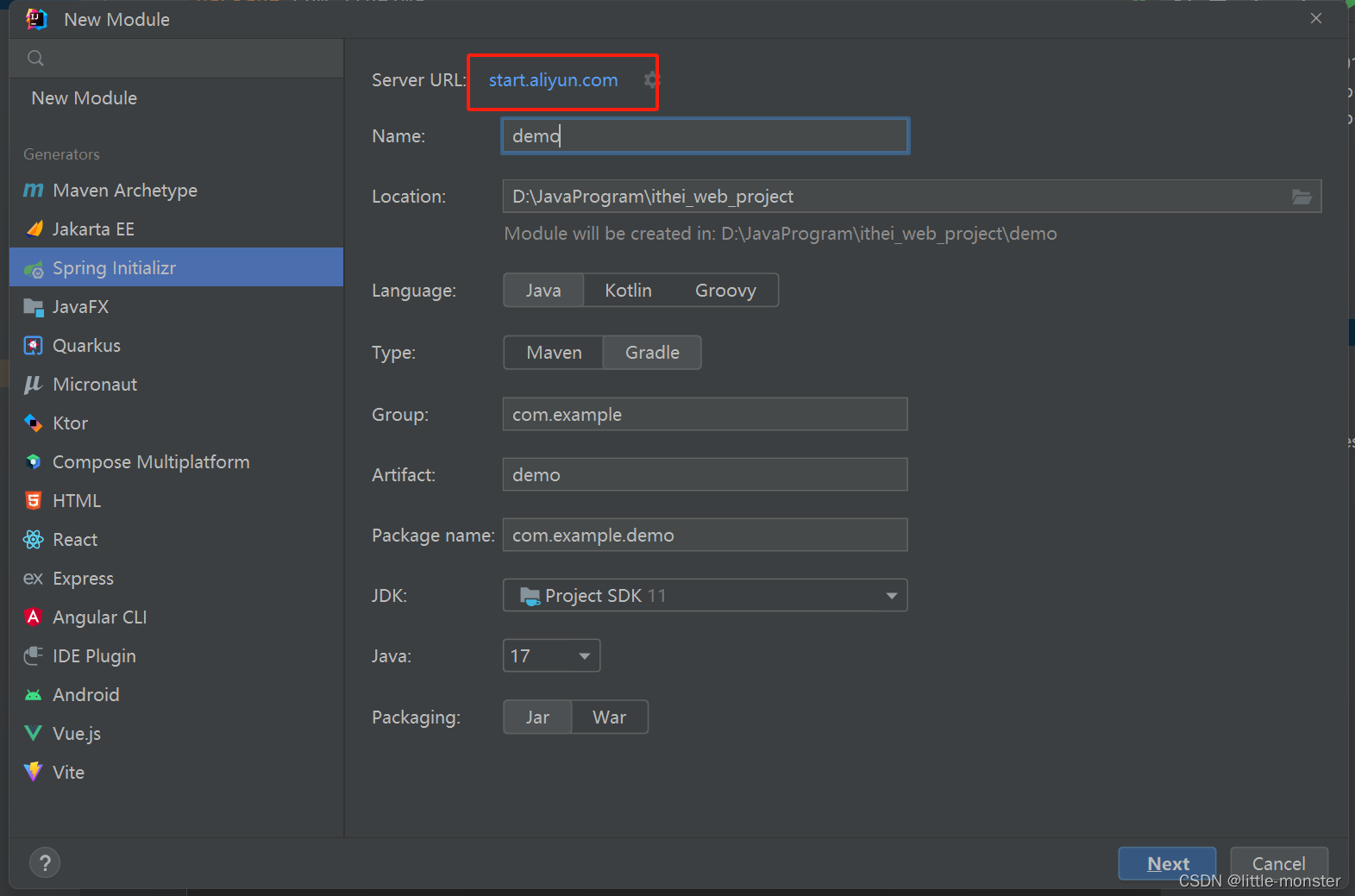This screenshot has width=1355, height=896.
Task: Set packaging to War
Action: point(609,717)
